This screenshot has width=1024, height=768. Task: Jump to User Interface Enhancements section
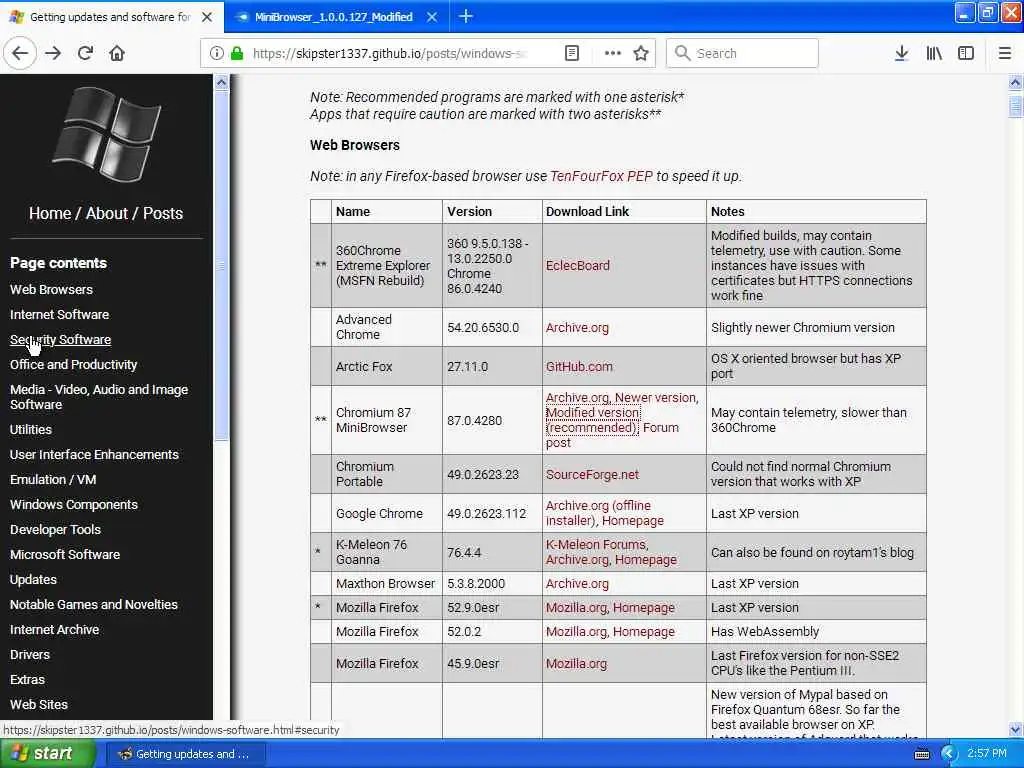coord(94,455)
